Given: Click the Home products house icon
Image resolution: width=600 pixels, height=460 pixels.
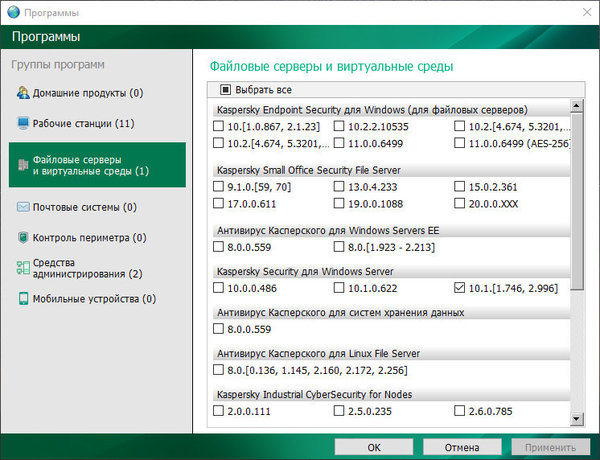Looking at the screenshot, I should pos(23,93).
